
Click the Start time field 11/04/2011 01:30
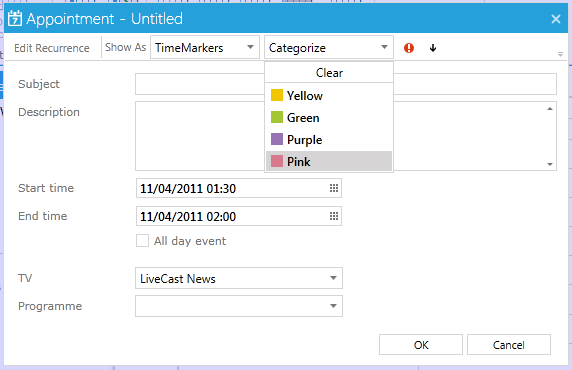point(239,188)
